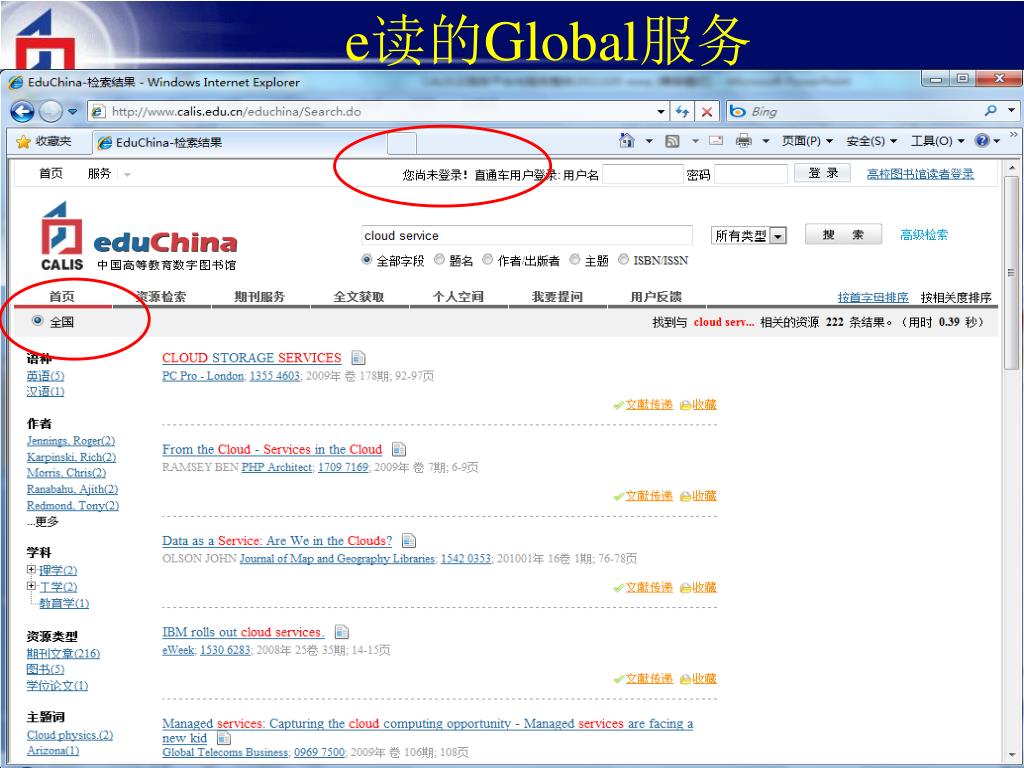The height and width of the screenshot is (768, 1024).
Task: Click the vertical page scrollbar thumb
Action: (x=1011, y=273)
